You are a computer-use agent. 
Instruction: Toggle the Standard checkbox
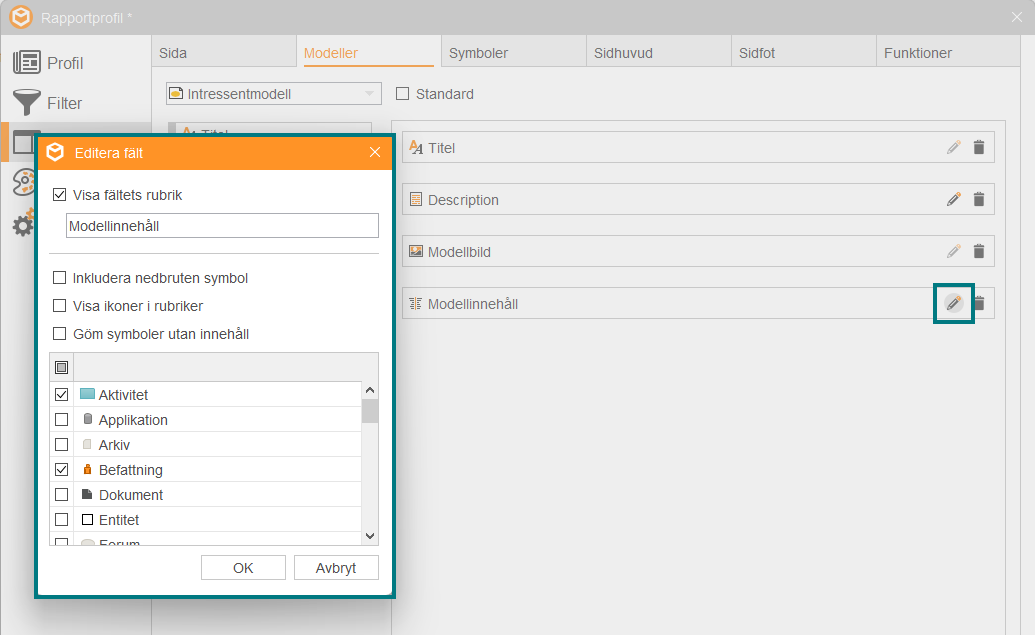[x=402, y=94]
